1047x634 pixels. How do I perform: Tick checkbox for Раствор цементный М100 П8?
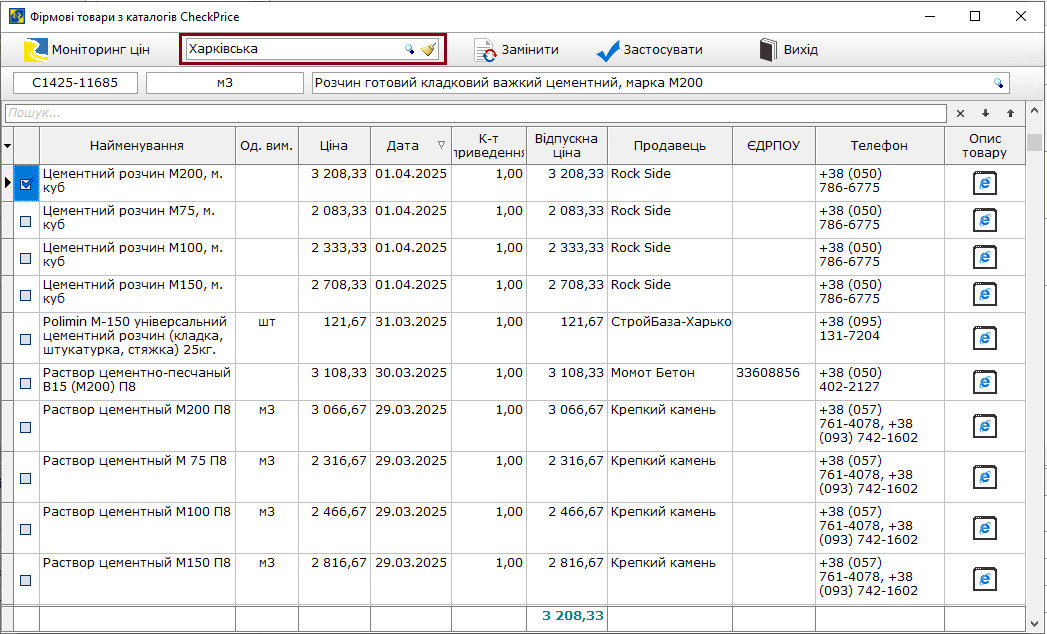click(25, 530)
